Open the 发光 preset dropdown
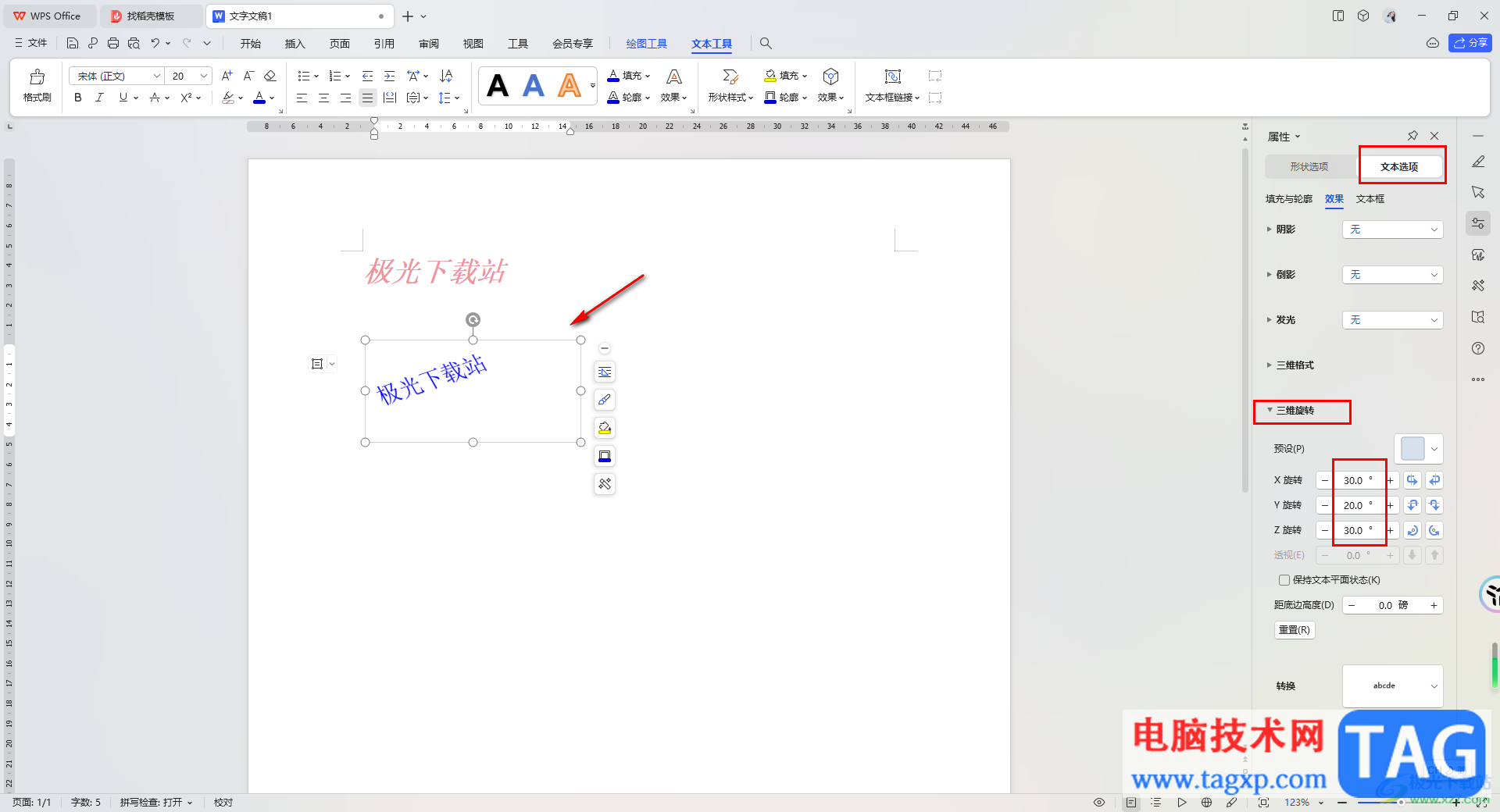 (1392, 320)
